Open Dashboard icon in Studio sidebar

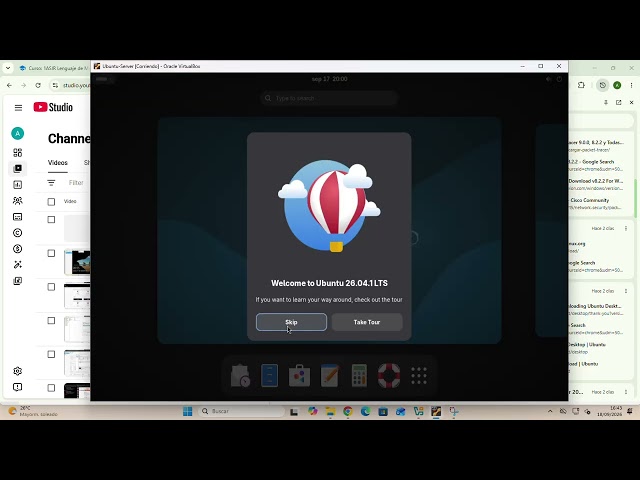(x=18, y=153)
